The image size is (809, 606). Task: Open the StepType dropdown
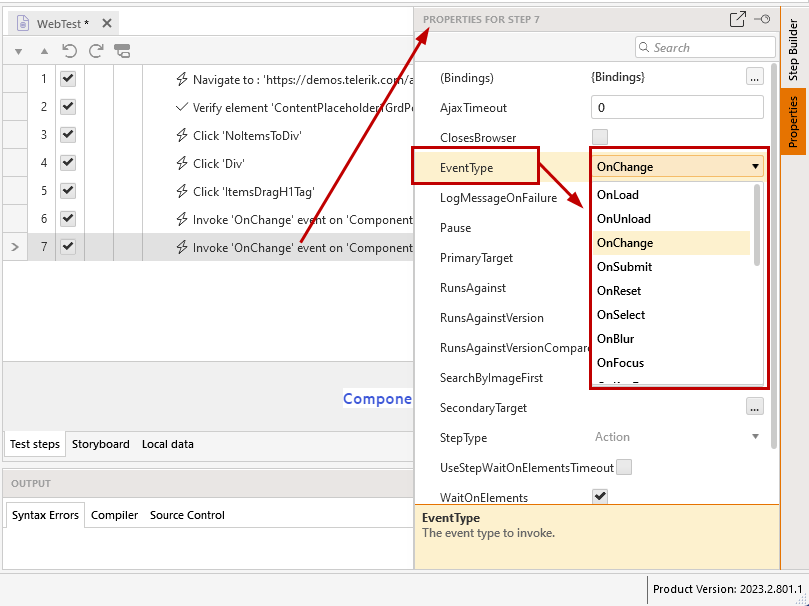pyautogui.click(x=754, y=437)
